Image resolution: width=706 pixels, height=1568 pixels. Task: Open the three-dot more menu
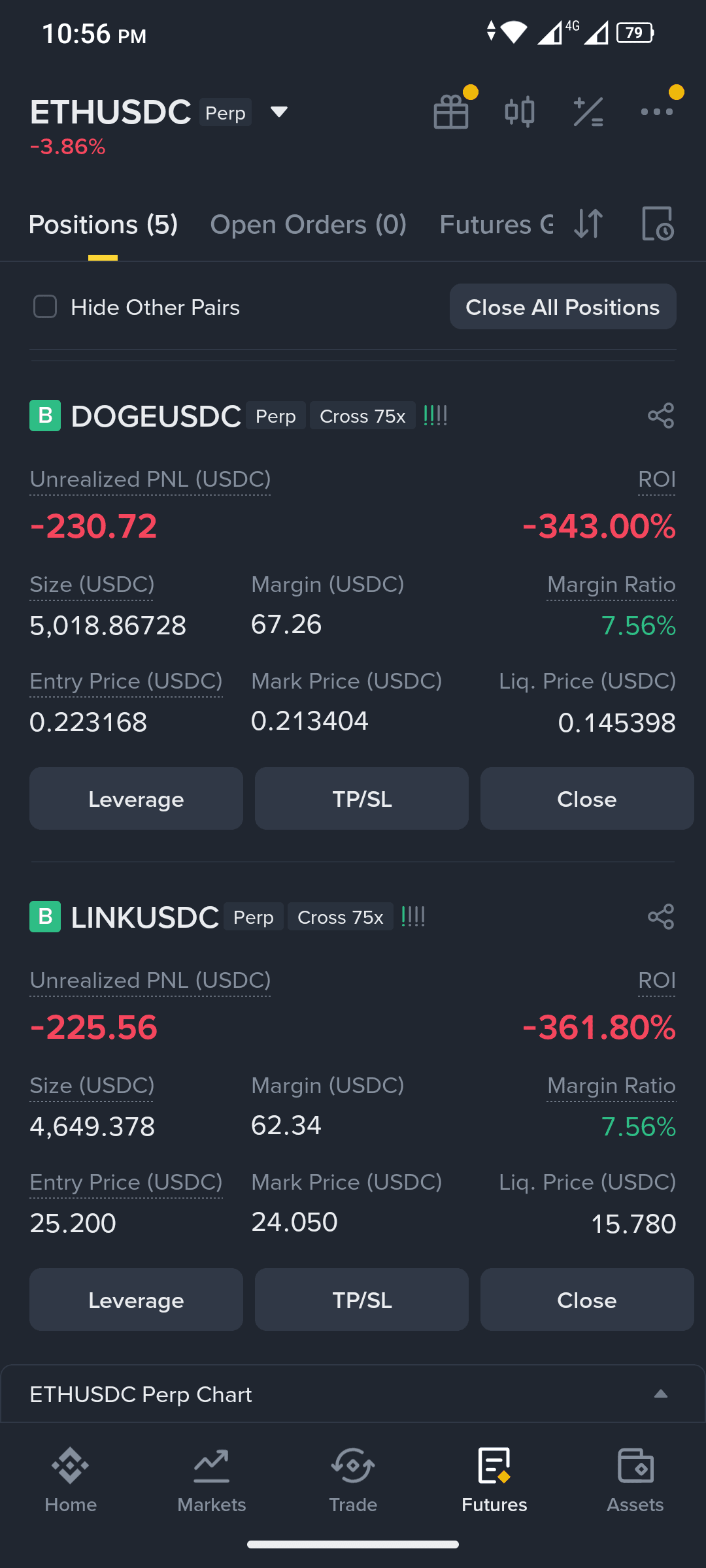click(657, 112)
